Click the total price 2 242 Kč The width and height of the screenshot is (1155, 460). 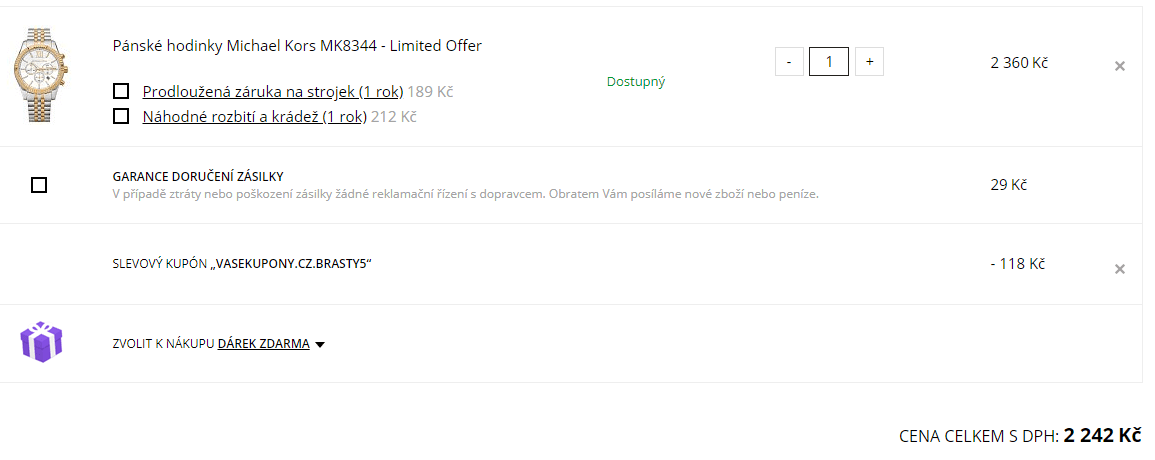1102,435
